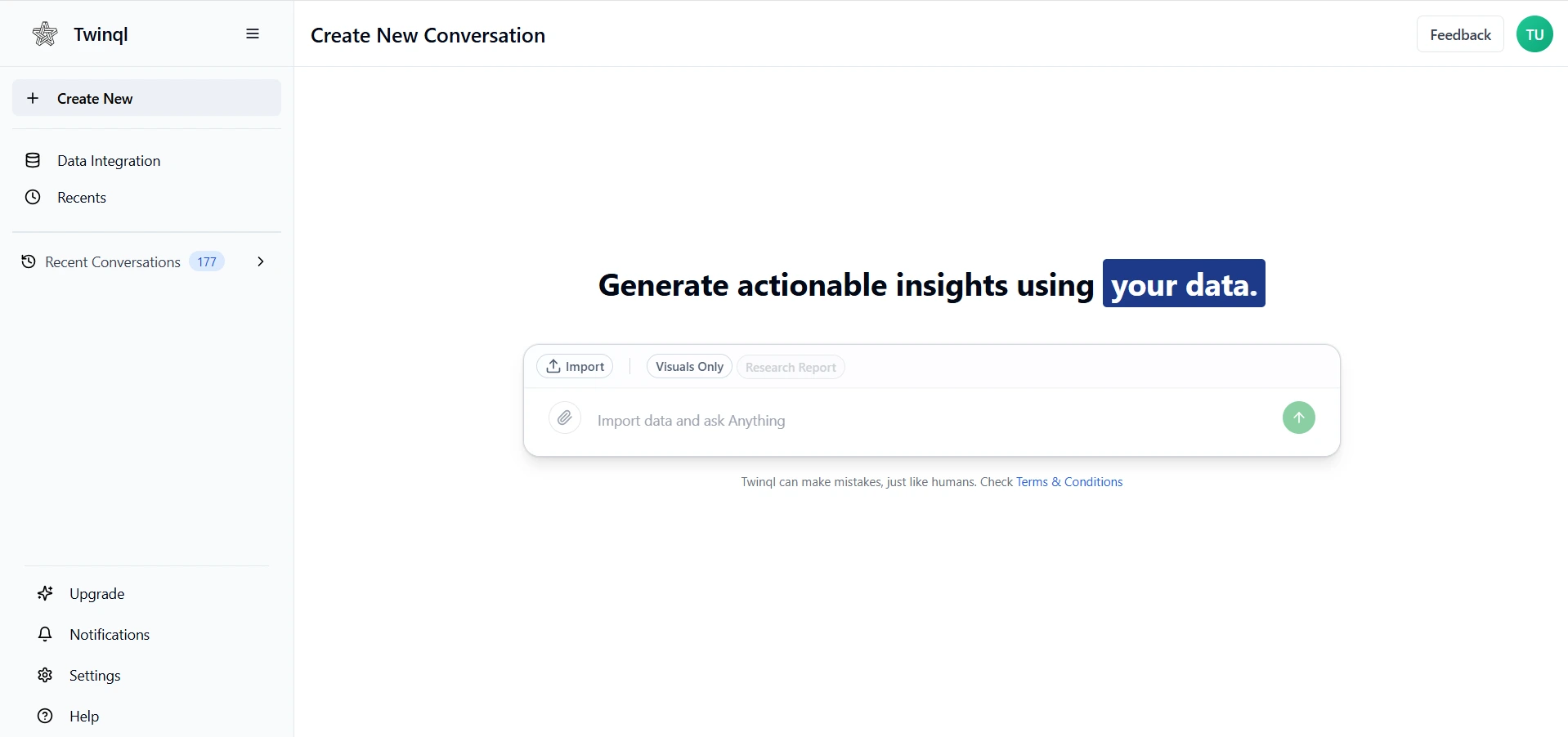
Task: Select Recents in the sidebar
Action: coord(82,197)
